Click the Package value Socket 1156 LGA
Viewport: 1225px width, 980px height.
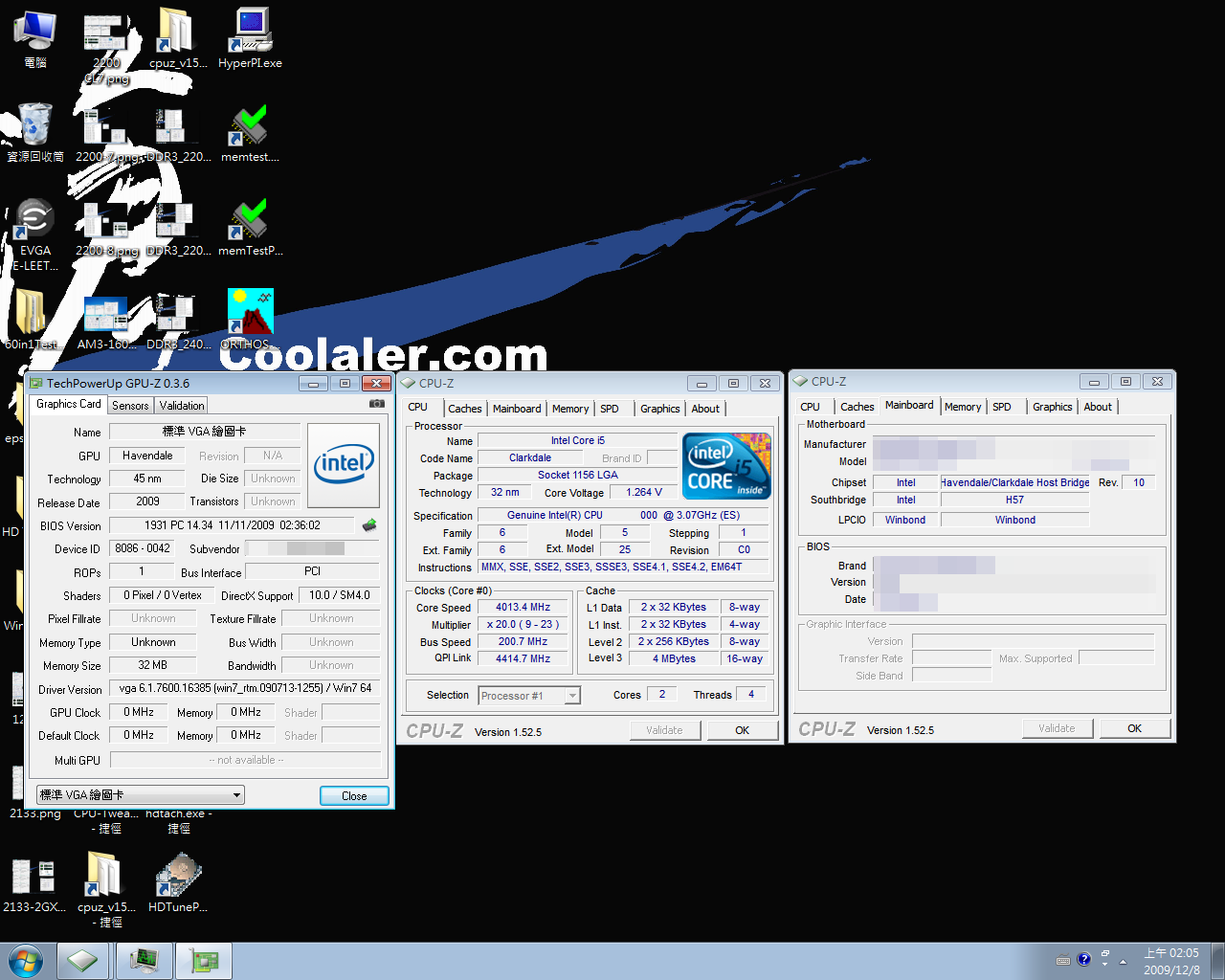[x=578, y=475]
